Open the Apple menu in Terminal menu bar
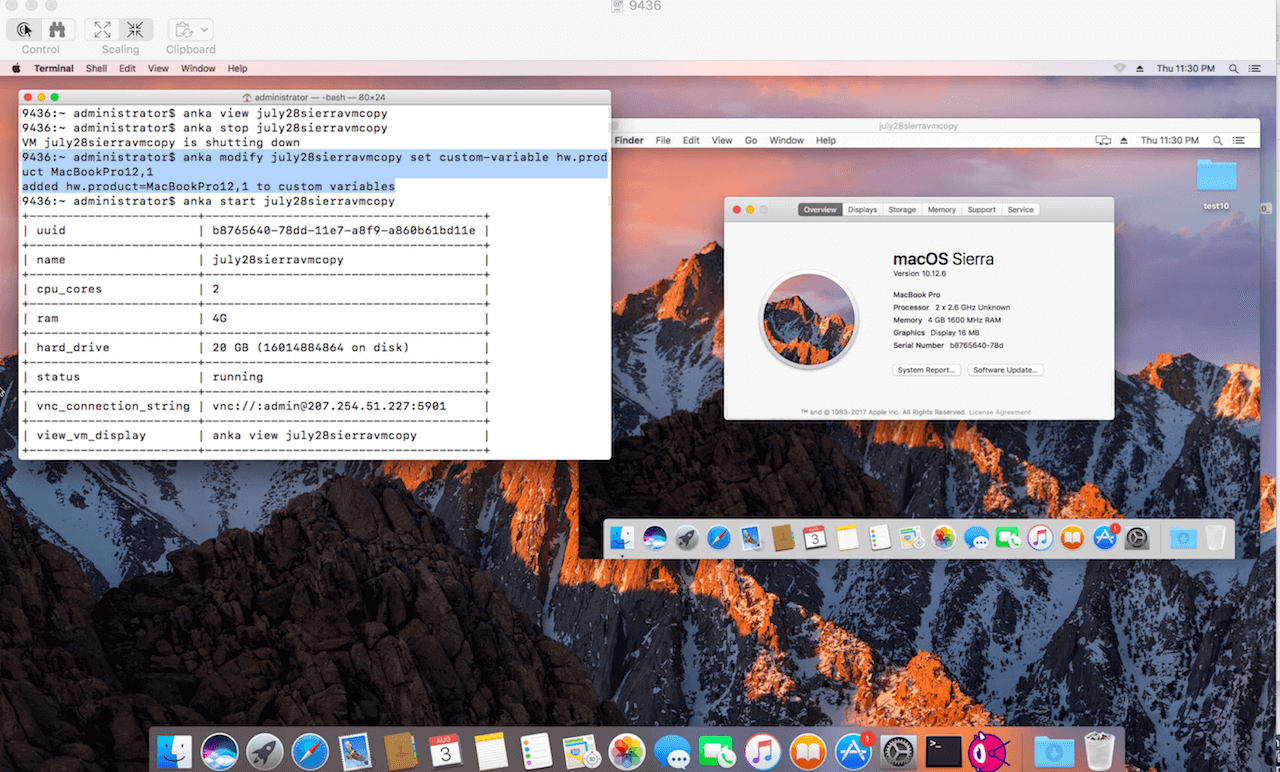Image resolution: width=1280 pixels, height=772 pixels. [16, 68]
